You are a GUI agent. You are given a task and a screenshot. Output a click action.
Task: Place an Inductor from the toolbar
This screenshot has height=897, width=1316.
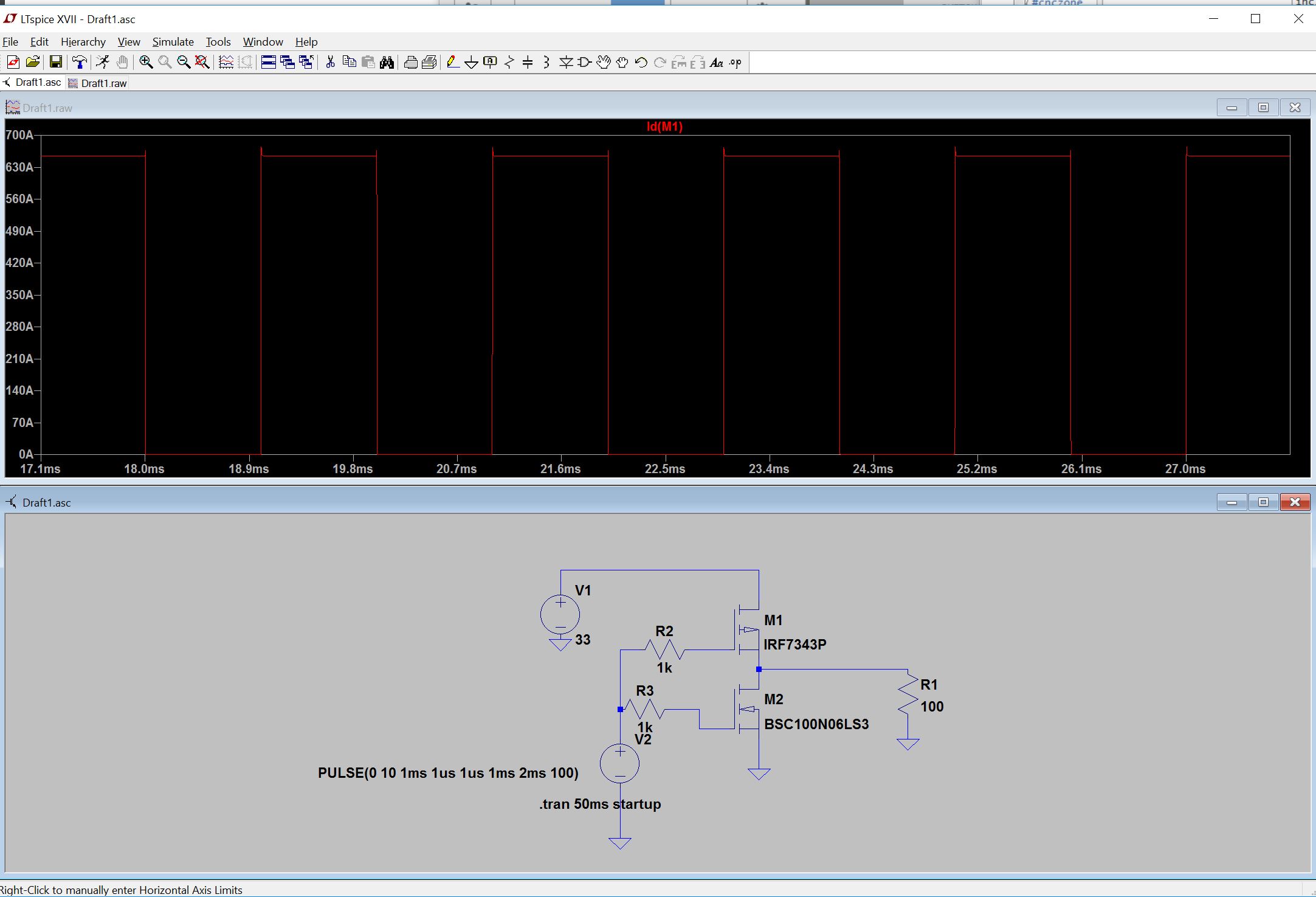(546, 62)
